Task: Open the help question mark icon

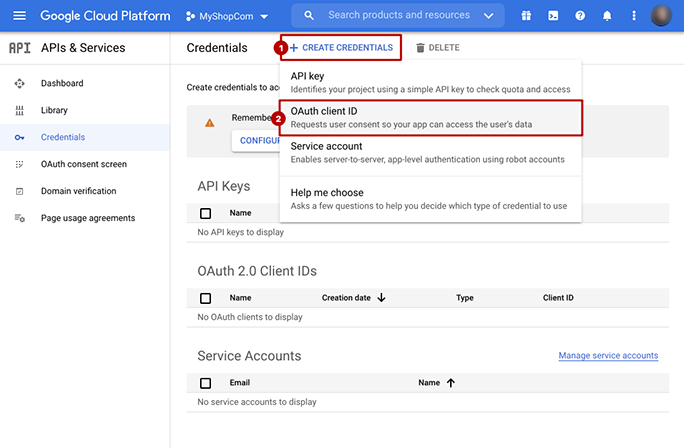Action: coord(580,16)
